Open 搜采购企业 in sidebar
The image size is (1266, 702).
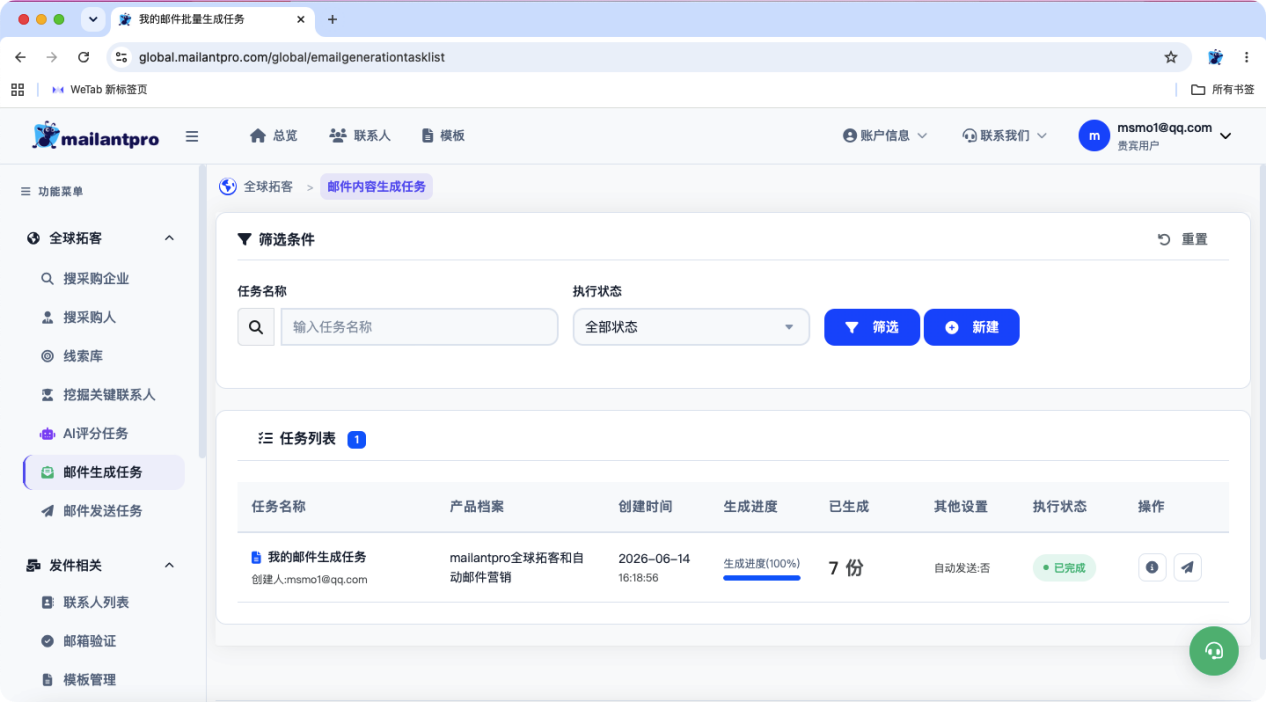pyautogui.click(x=96, y=279)
